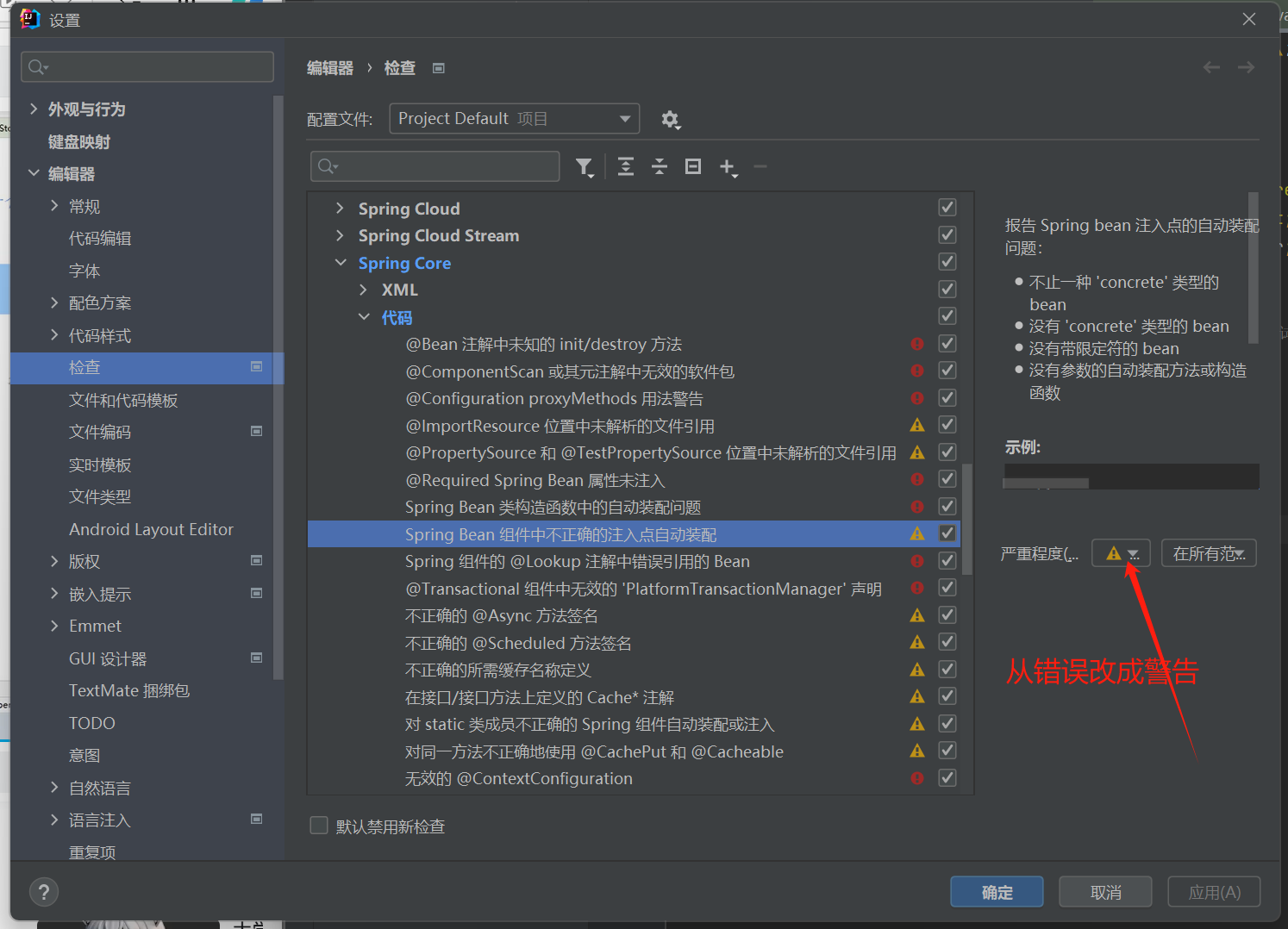Expand the Spring Cloud inspection group

click(x=340, y=209)
